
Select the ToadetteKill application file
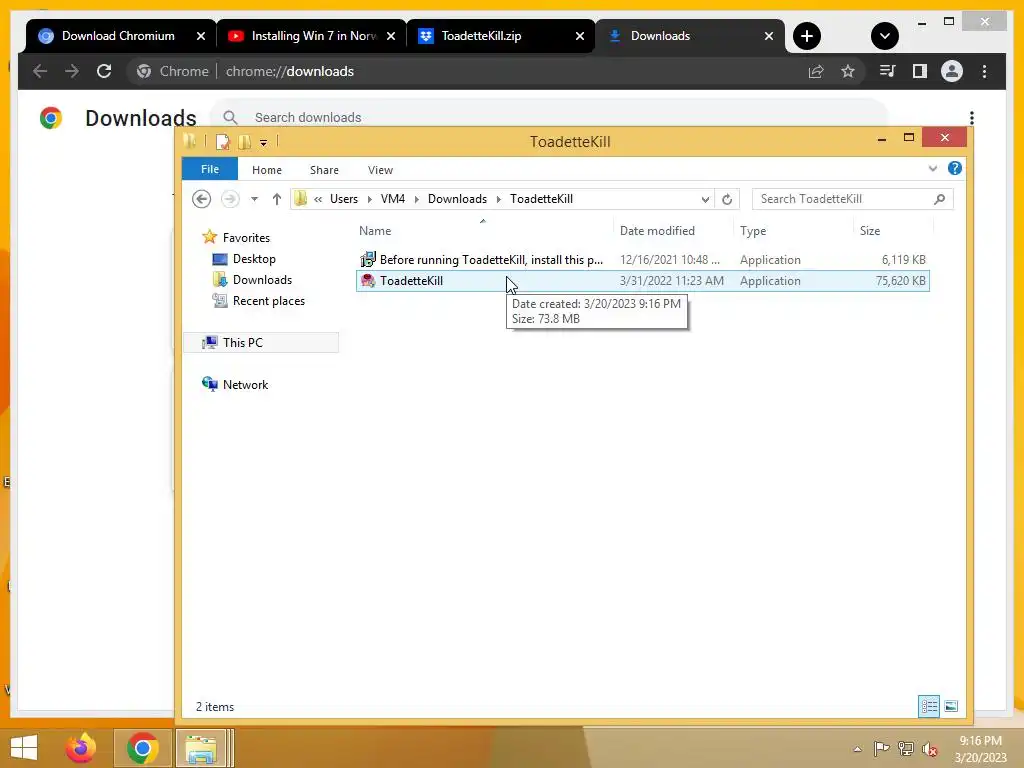[x=643, y=281]
